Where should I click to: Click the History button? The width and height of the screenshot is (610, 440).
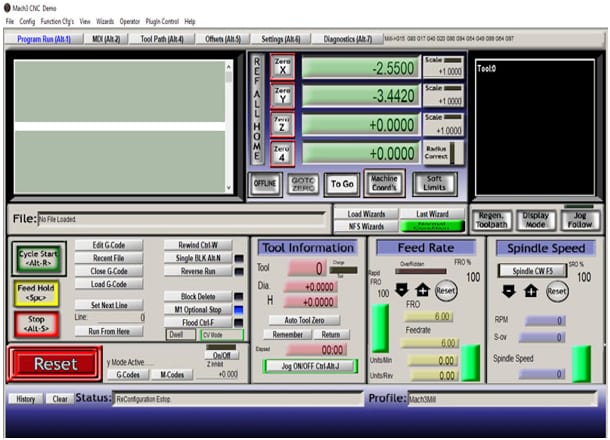(x=25, y=399)
